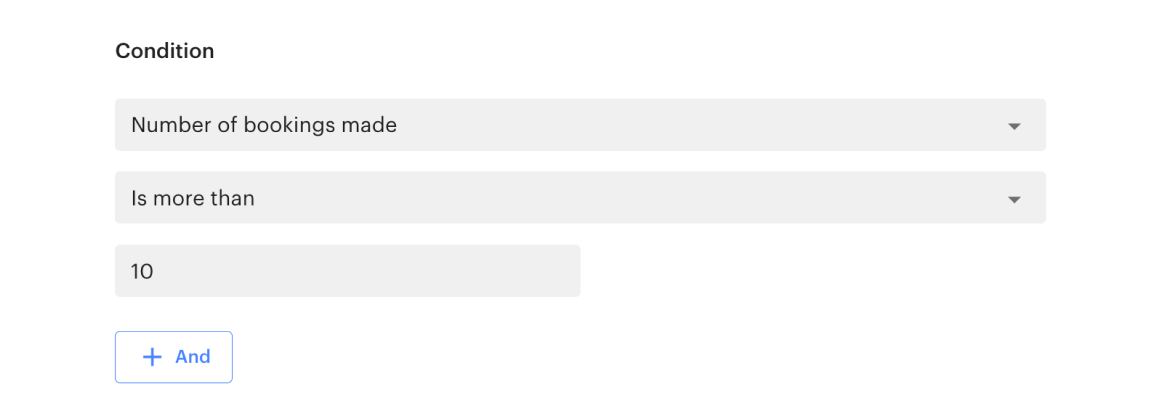This screenshot has width=1164, height=417.
Task: Open the Number of bookings made dropdown
Action: click(580, 125)
